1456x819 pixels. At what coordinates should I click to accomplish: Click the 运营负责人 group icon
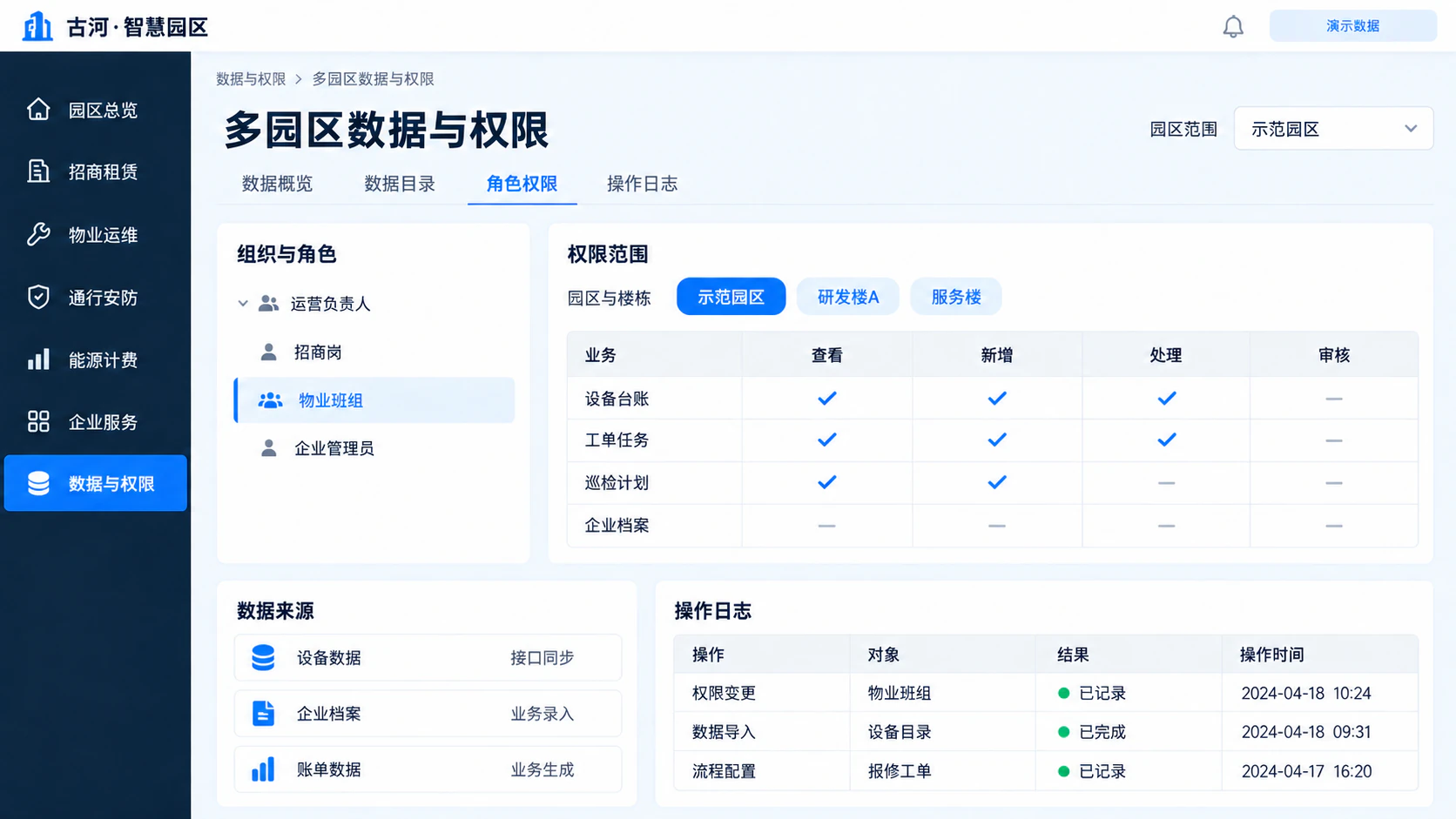point(268,304)
